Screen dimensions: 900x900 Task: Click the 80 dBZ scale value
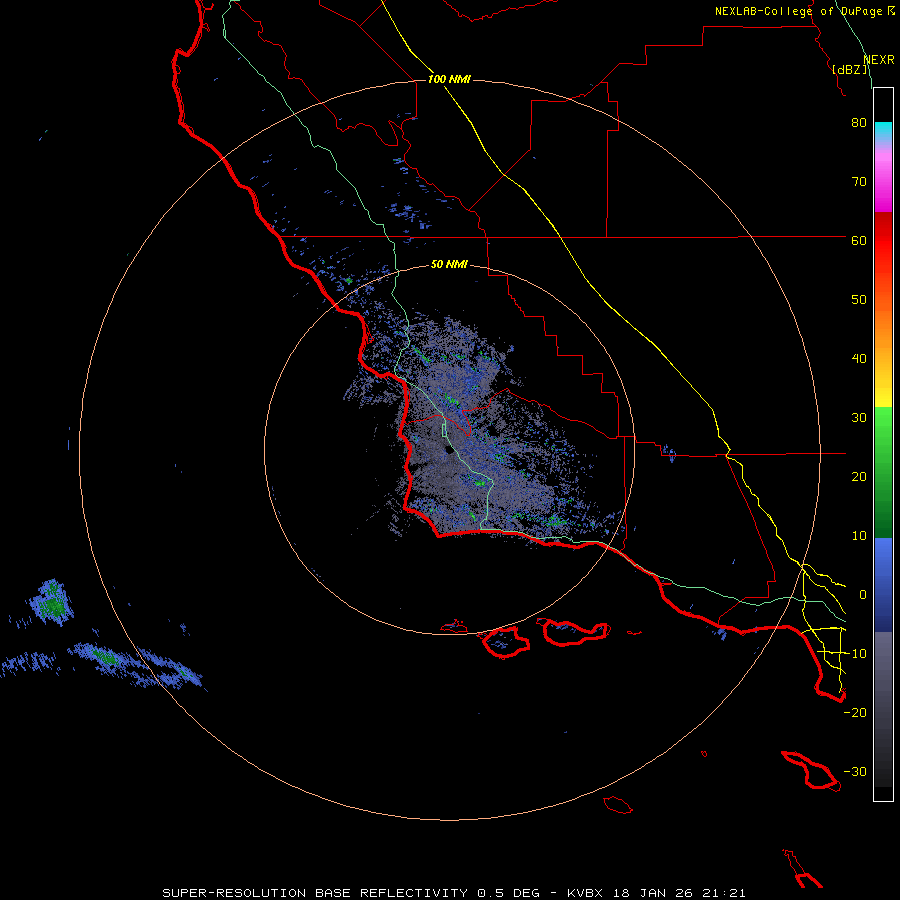[859, 123]
